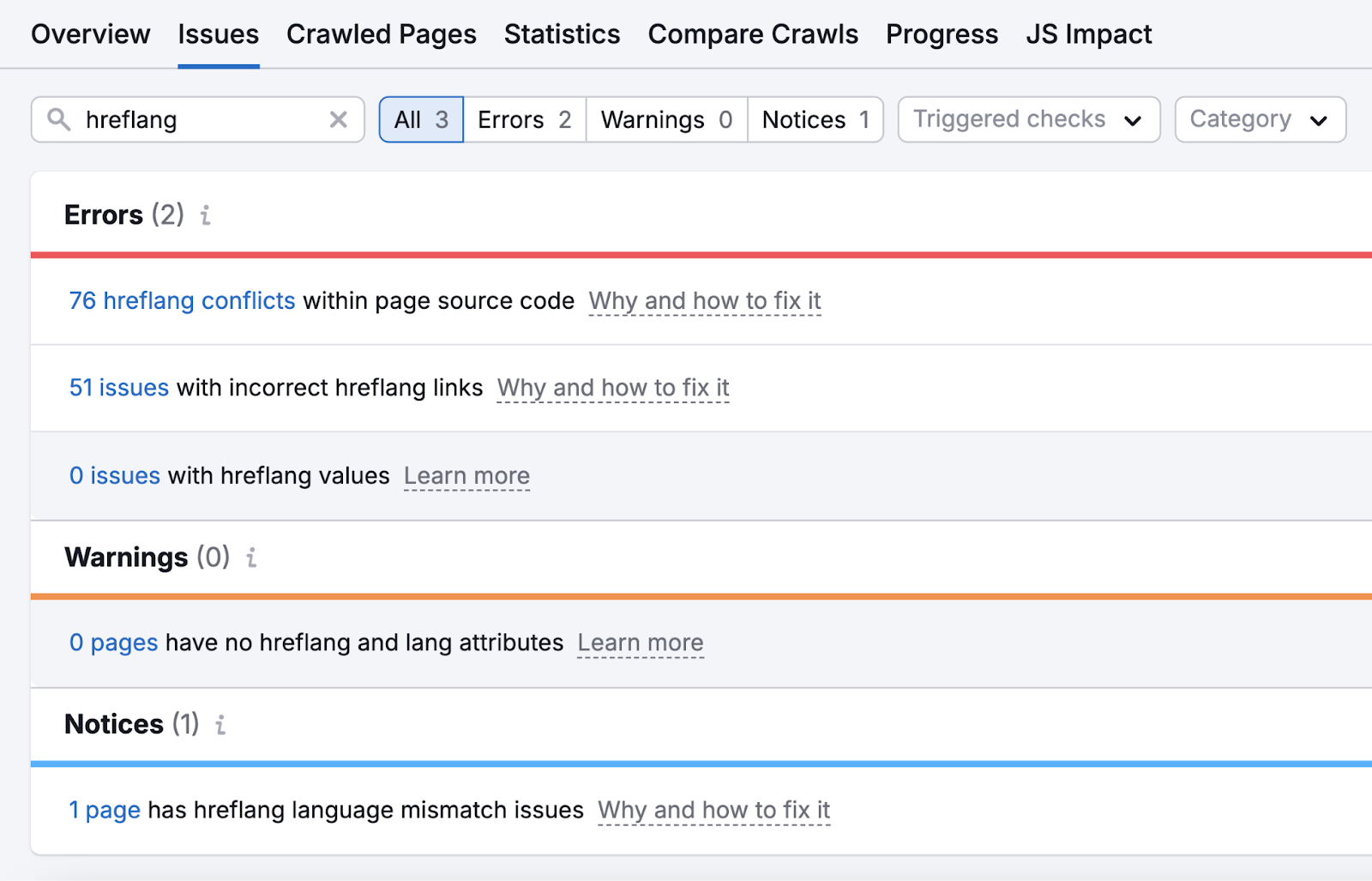
Task: Open the Category dropdown
Action: (x=1259, y=119)
